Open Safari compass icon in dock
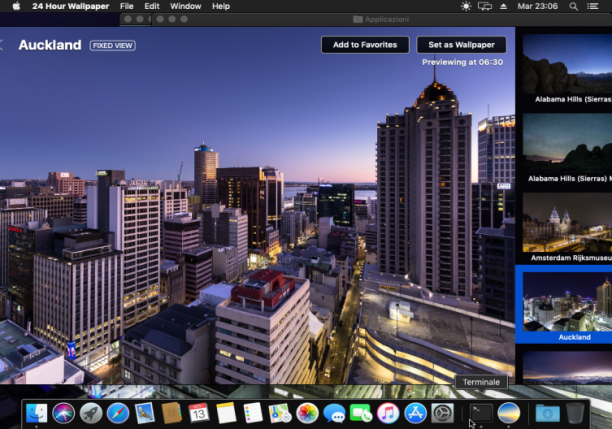This screenshot has width=612, height=429. click(x=117, y=413)
